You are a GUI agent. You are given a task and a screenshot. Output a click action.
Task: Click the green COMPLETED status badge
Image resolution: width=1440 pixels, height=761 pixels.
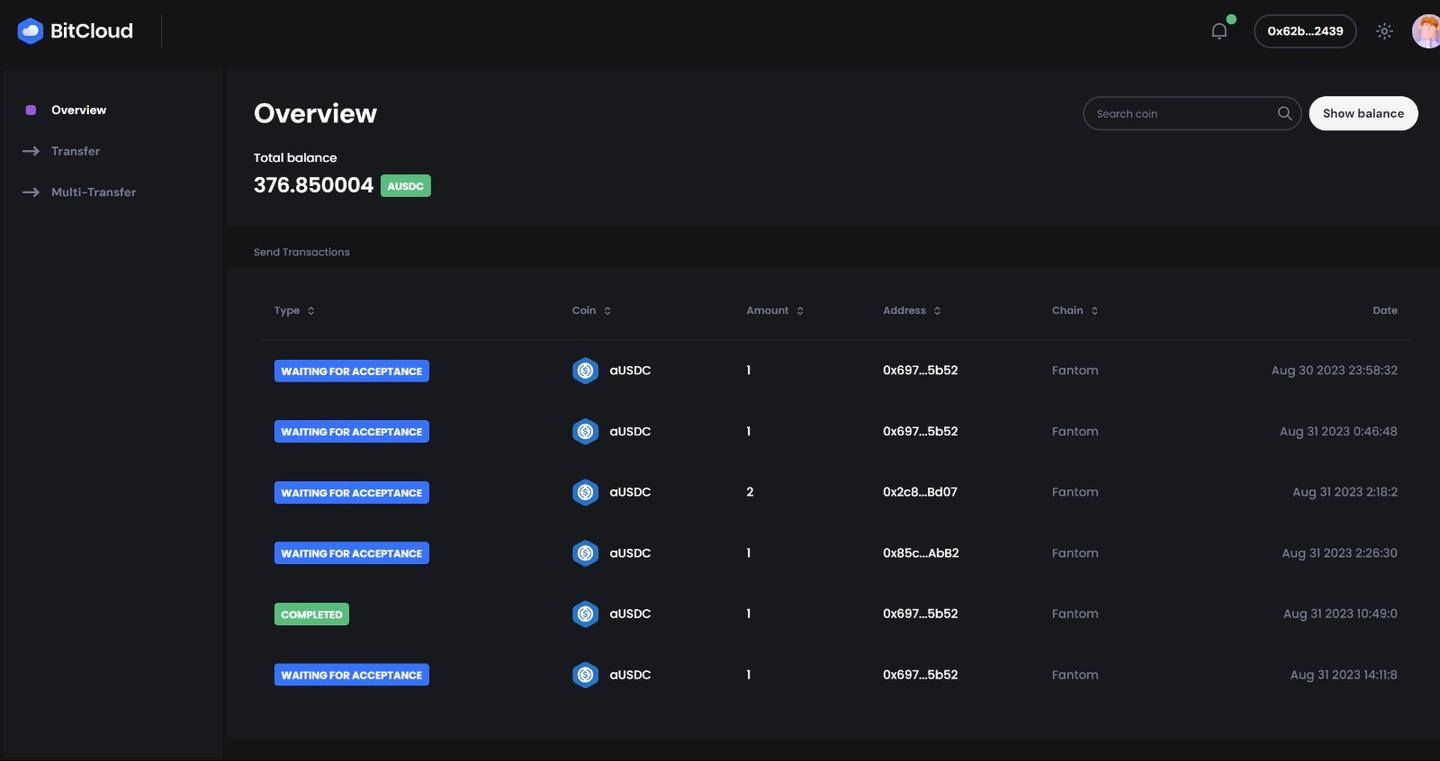pos(312,614)
